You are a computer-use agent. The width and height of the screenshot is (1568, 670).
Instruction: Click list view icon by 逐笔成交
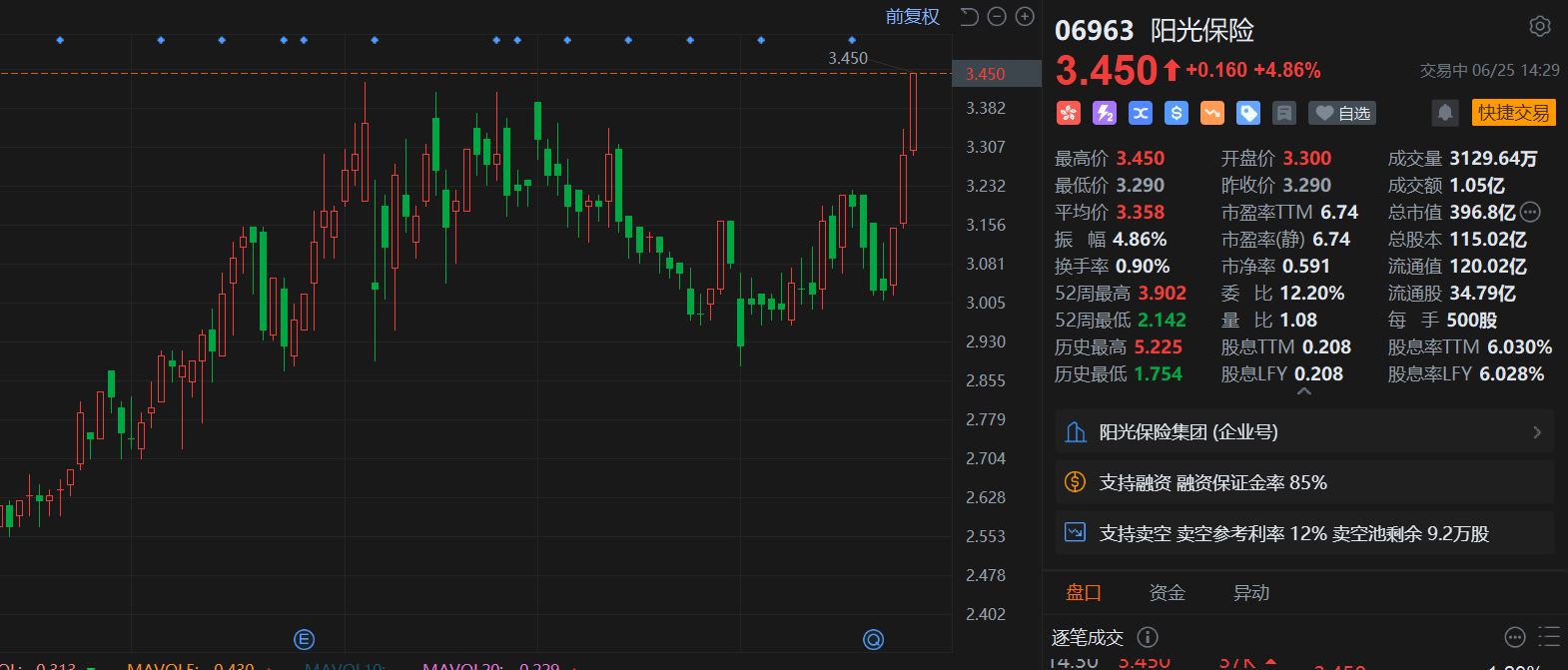pos(1549,637)
